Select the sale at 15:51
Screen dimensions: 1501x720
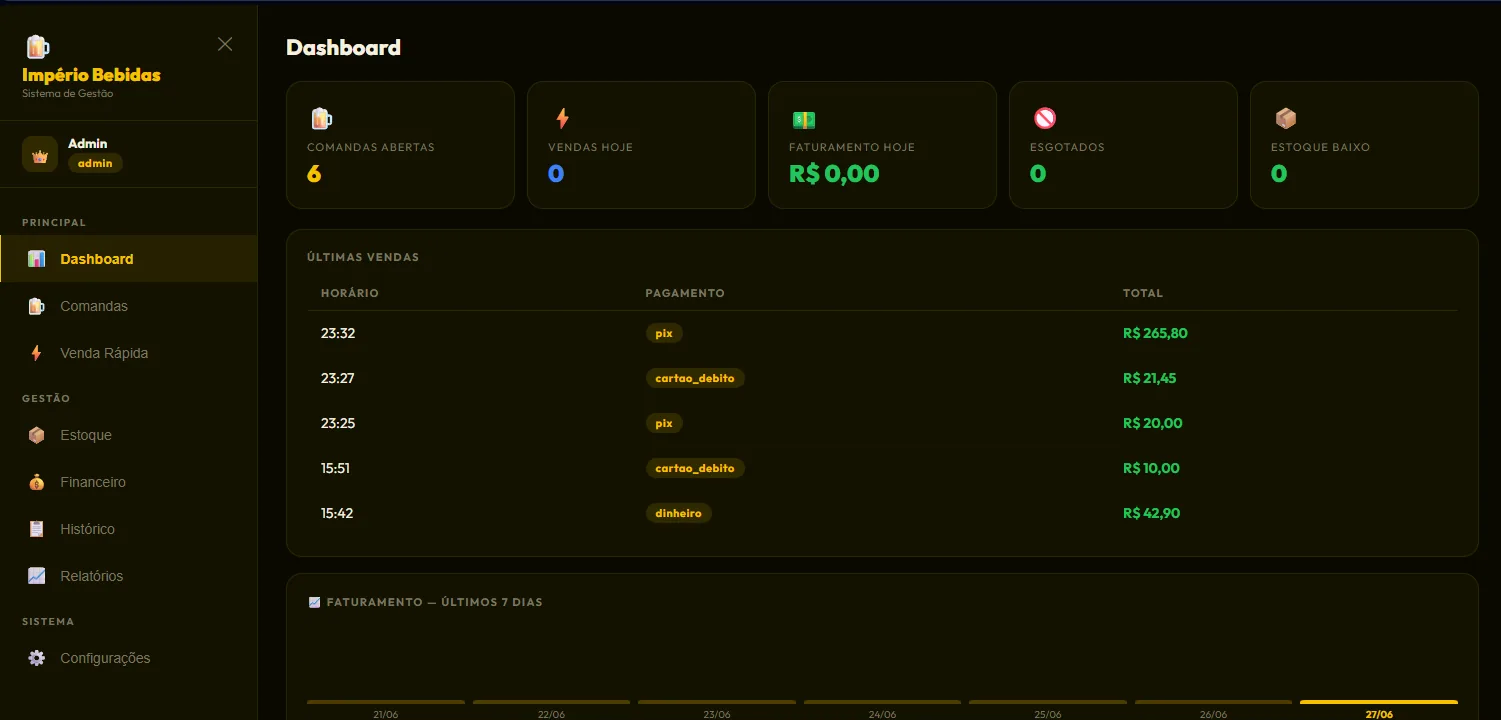click(882, 468)
